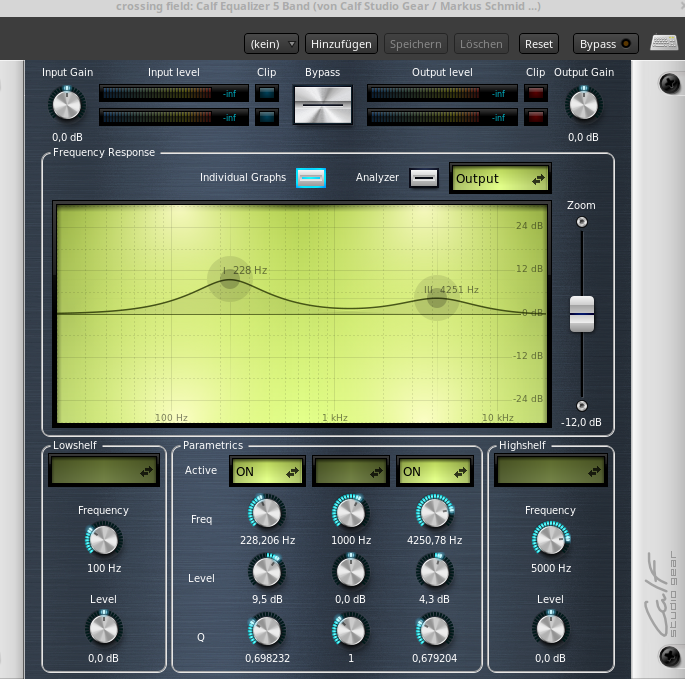
Task: Click the Level knob showing 9,5 dB
Action: click(267, 572)
